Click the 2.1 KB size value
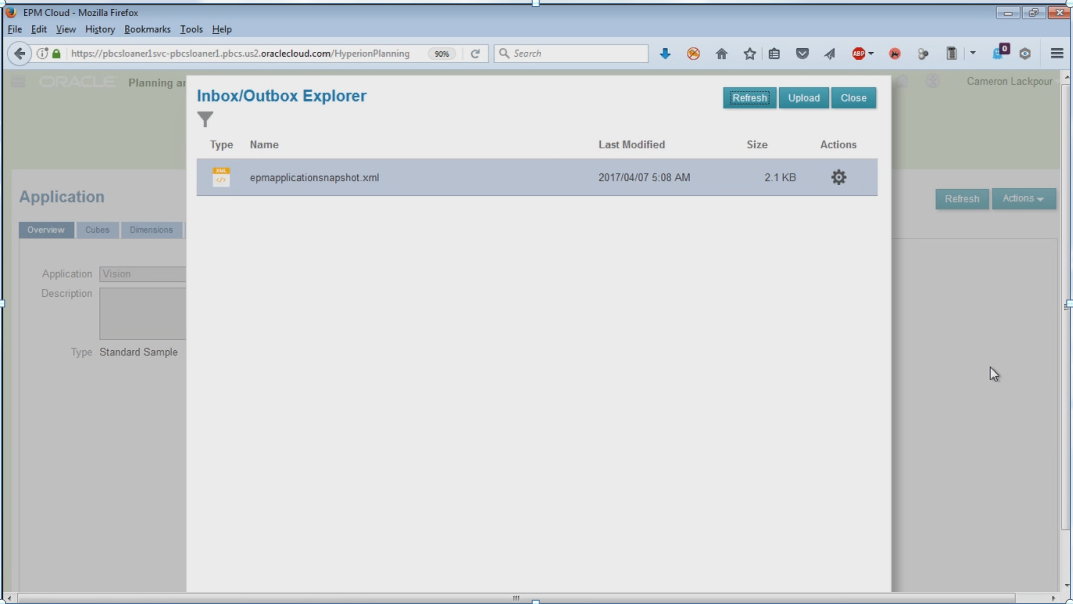 780,177
